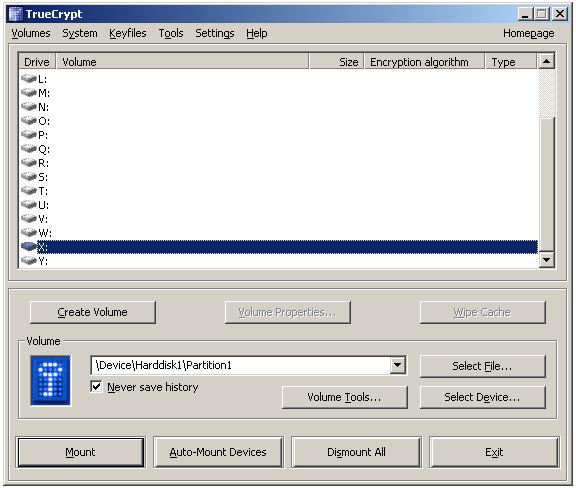Click the drive icon for Q:
Screen dimensions: 576x488
(29, 148)
